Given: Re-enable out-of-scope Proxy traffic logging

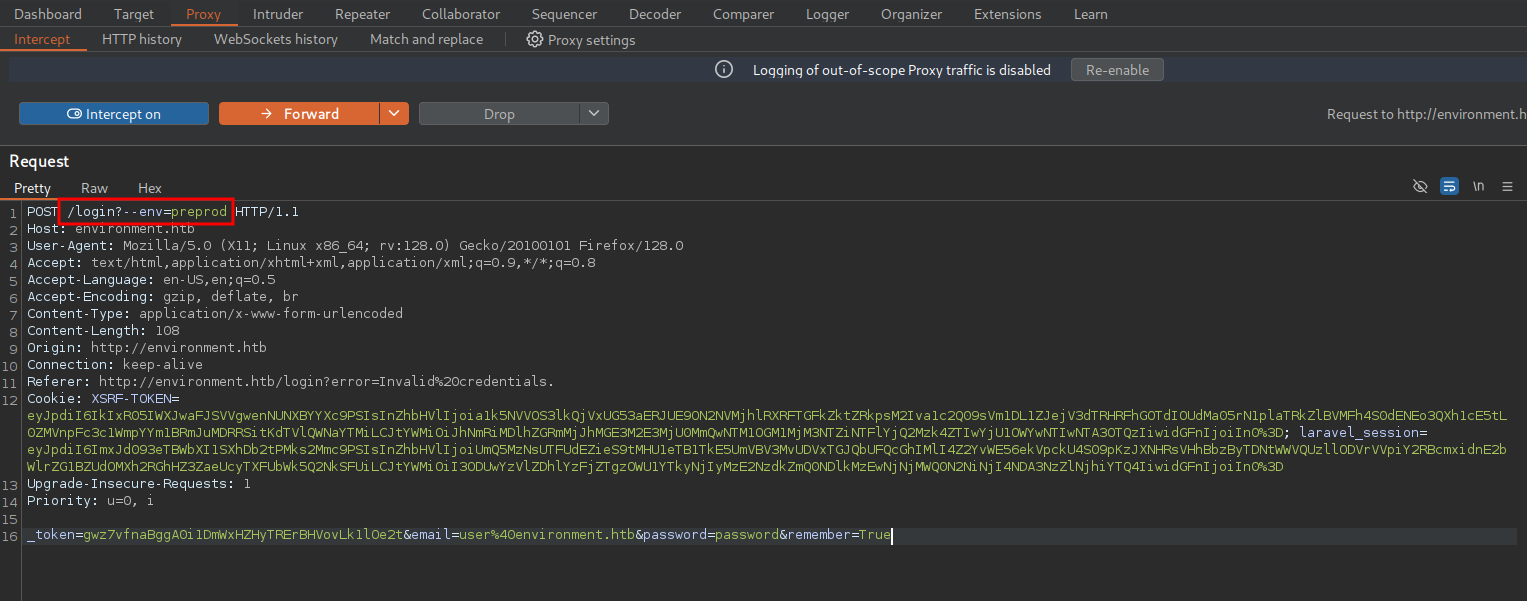Looking at the screenshot, I should pos(1117,70).
